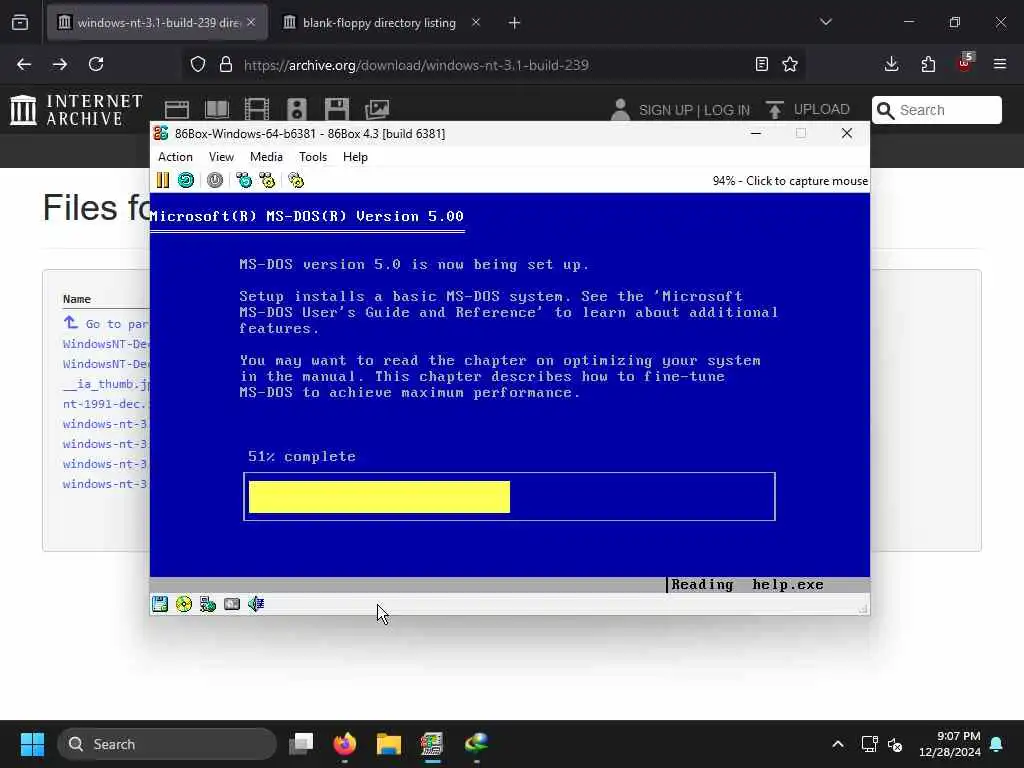The width and height of the screenshot is (1024, 768).
Task: Open the nt-1991-dec file link
Action: coord(107,404)
